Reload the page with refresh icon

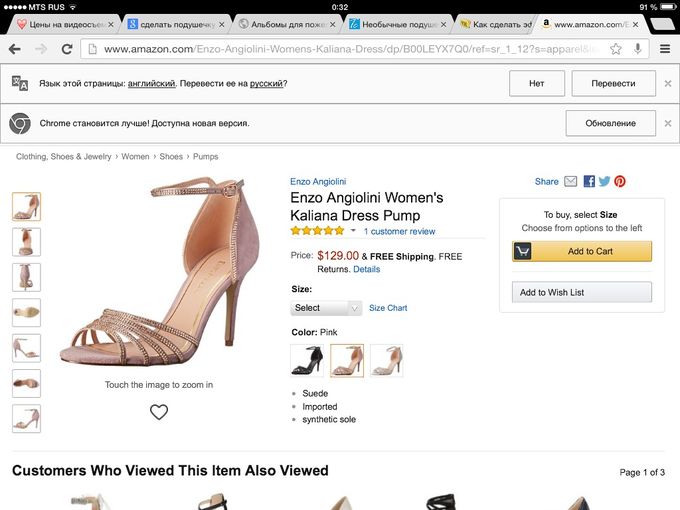[x=67, y=49]
